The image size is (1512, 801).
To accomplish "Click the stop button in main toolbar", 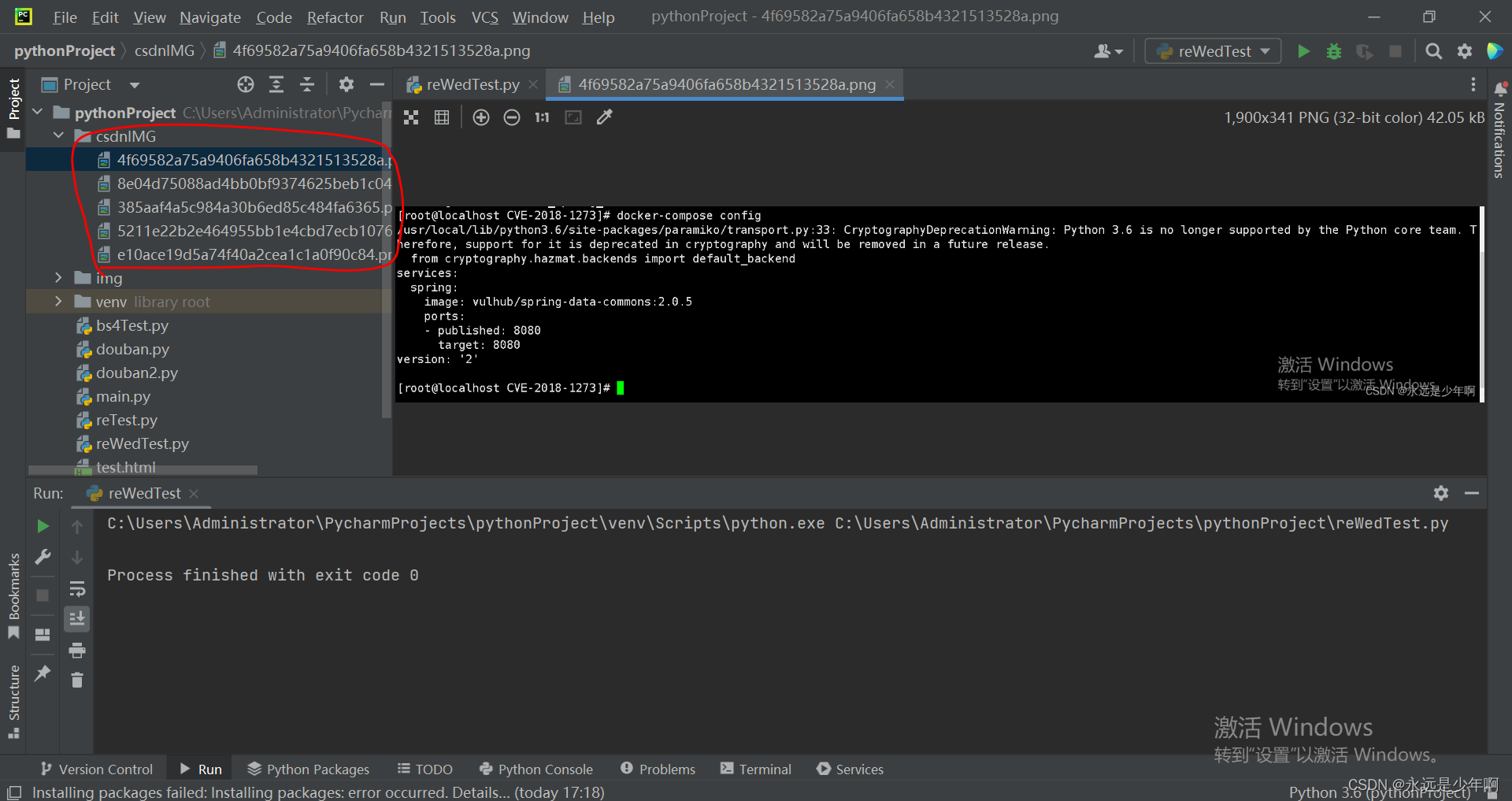I will pyautogui.click(x=1395, y=51).
